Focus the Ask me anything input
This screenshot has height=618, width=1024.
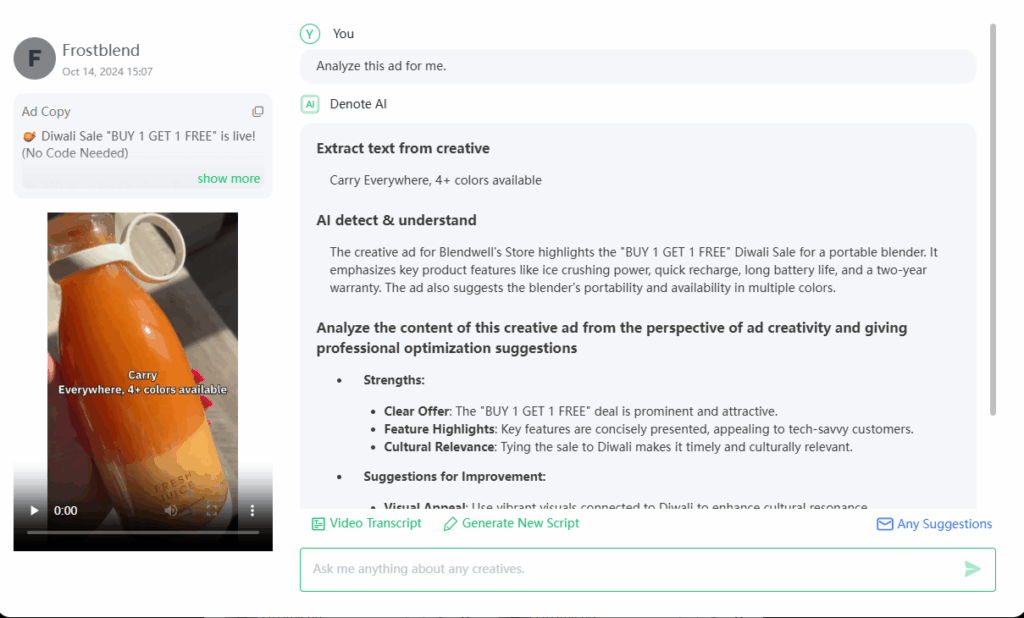tap(630, 569)
